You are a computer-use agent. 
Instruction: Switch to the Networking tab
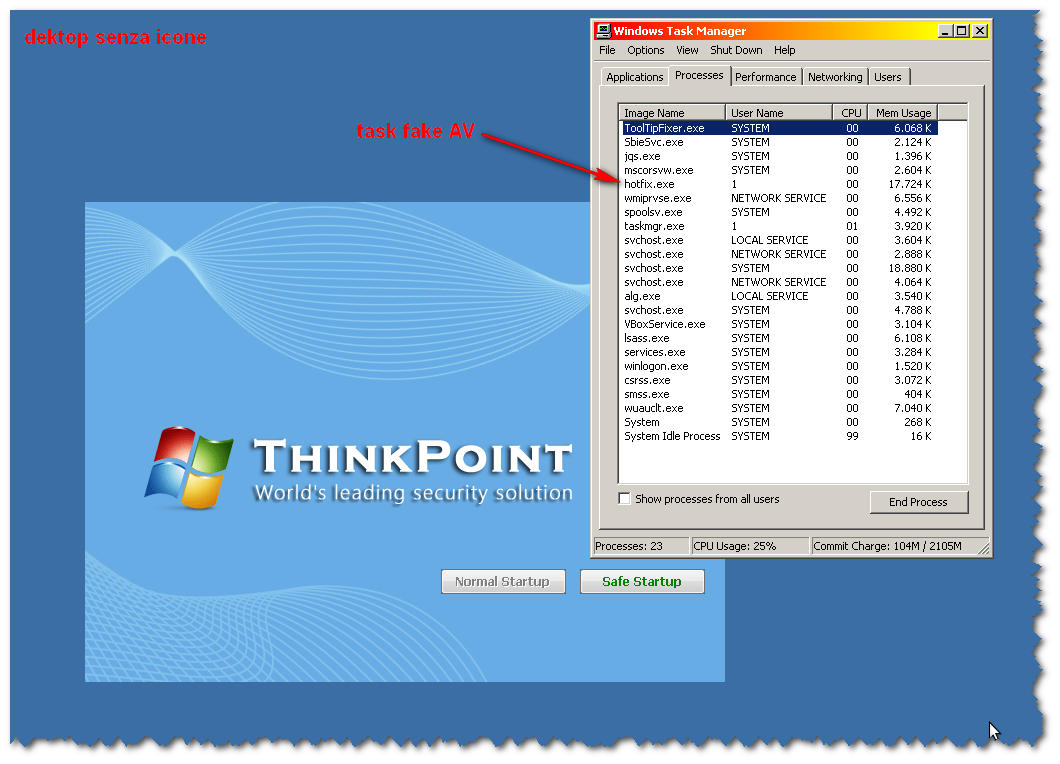[835, 76]
